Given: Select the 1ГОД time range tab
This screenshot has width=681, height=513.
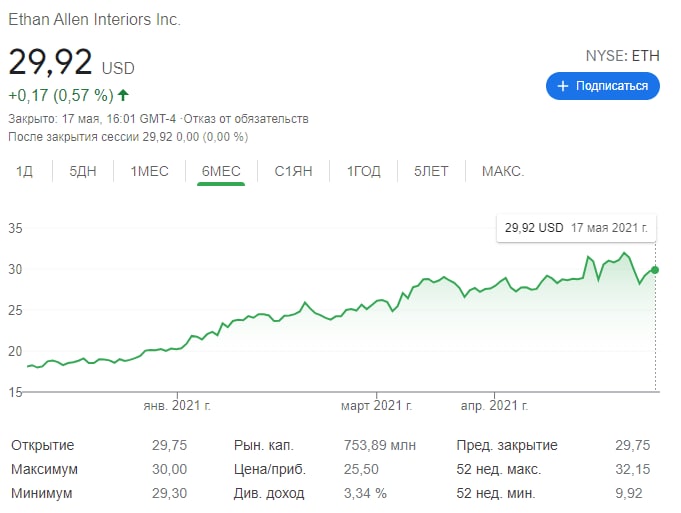Looking at the screenshot, I should tap(364, 171).
